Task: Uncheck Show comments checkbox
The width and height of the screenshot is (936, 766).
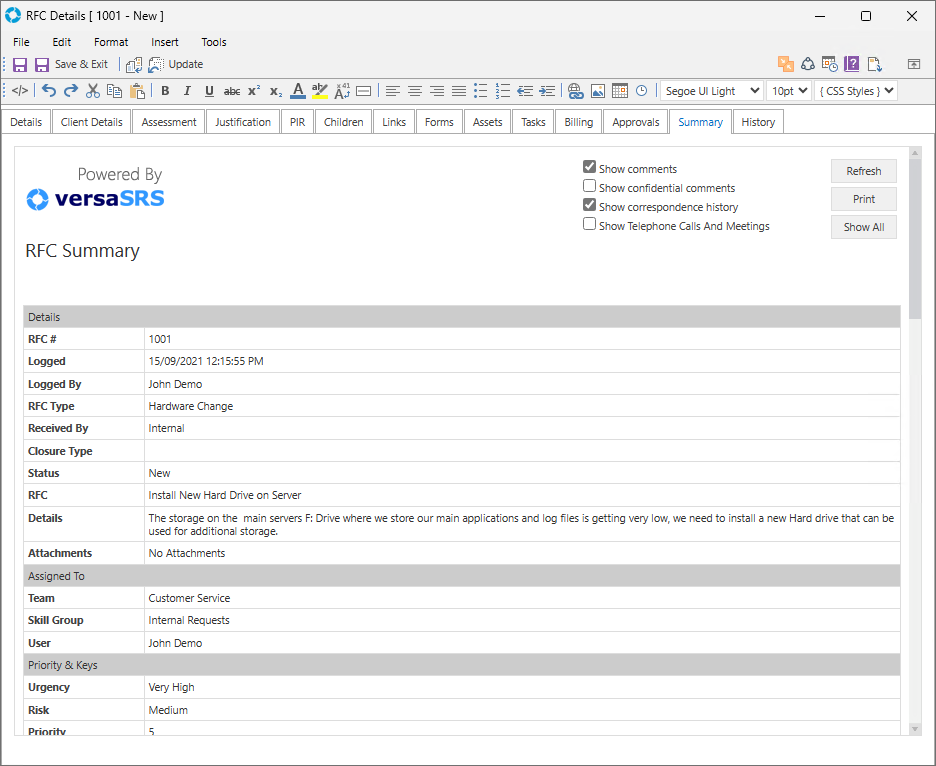Action: 590,168
